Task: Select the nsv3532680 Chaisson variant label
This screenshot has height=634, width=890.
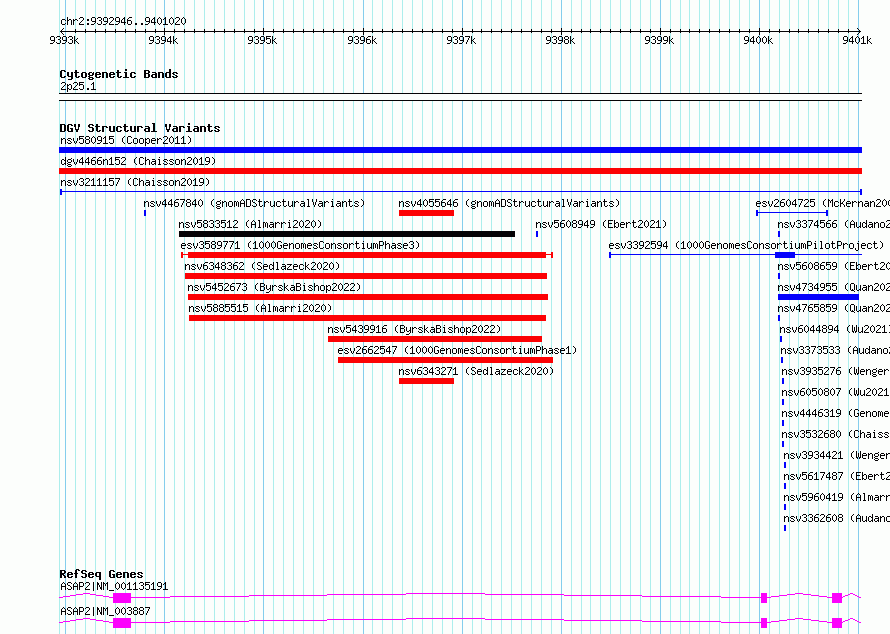Action: point(836,434)
